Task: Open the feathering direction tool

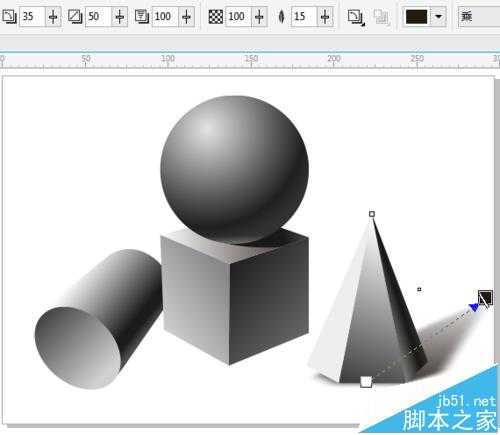Action: point(356,17)
